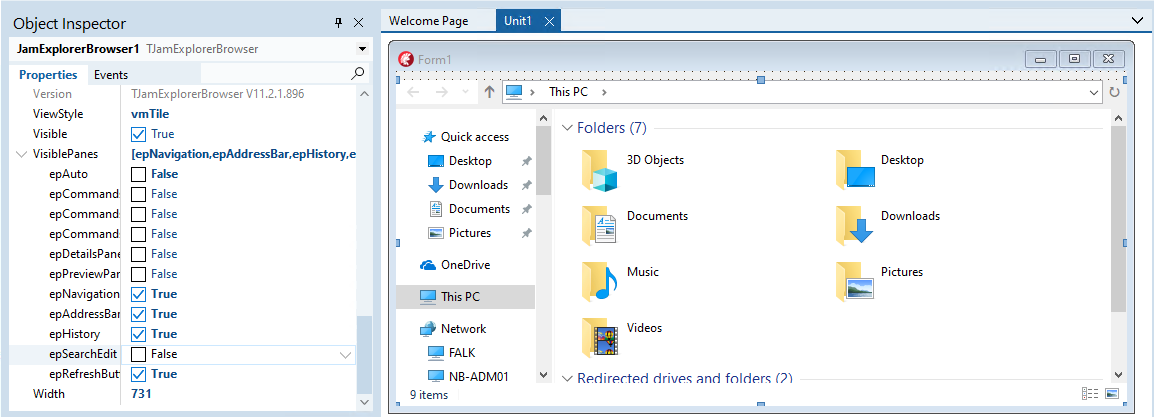Select the NB-ADM01 network computer
Screen dimensions: 1154x417
point(478,377)
